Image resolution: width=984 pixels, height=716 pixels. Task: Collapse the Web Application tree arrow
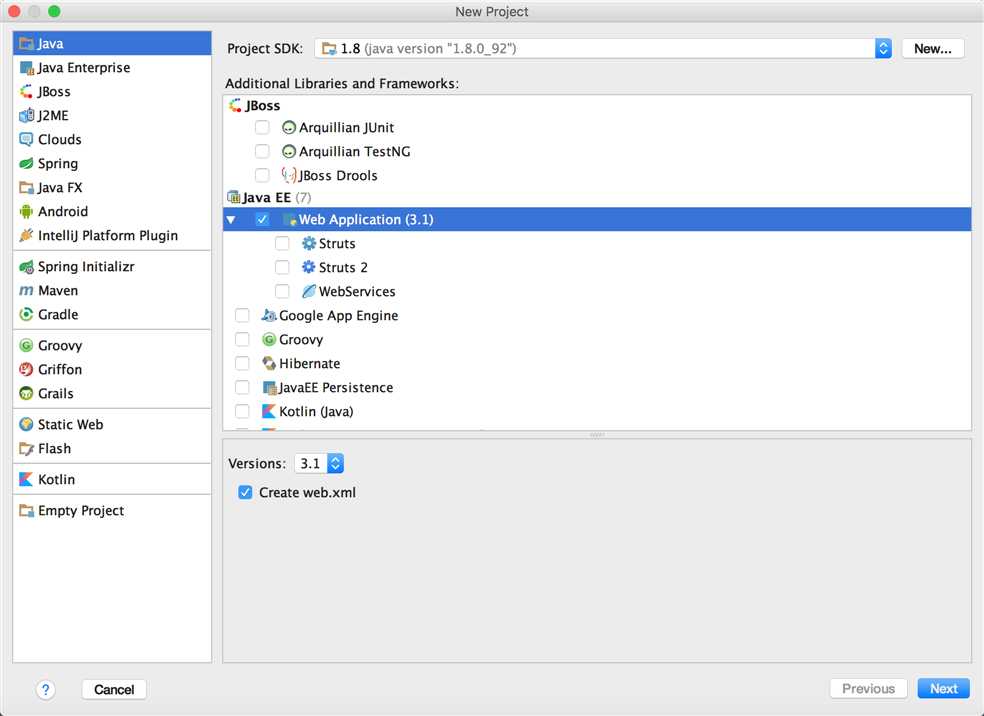click(232, 220)
